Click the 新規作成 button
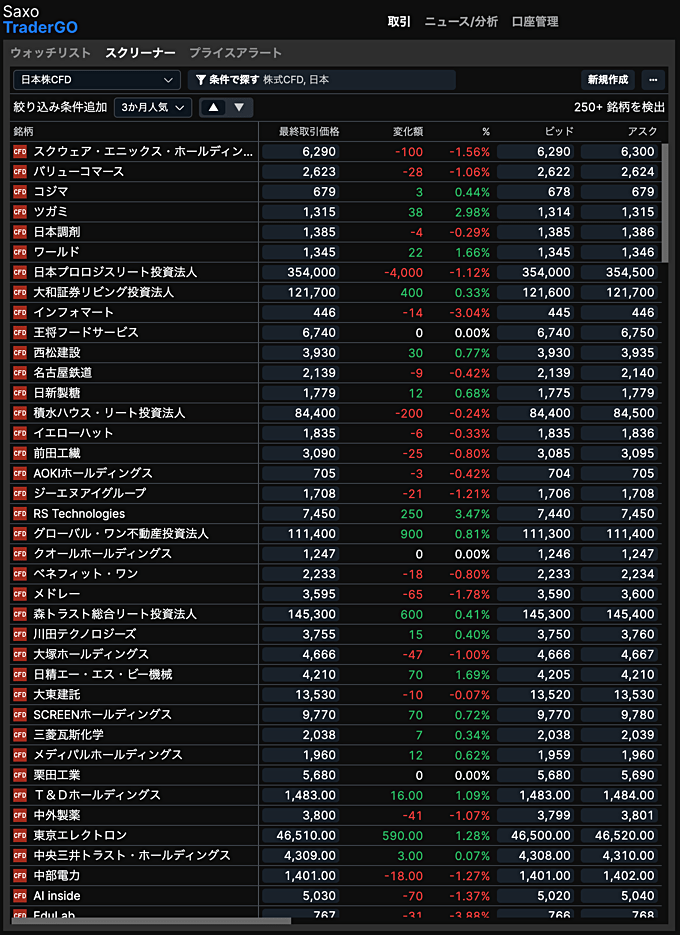 pos(608,80)
